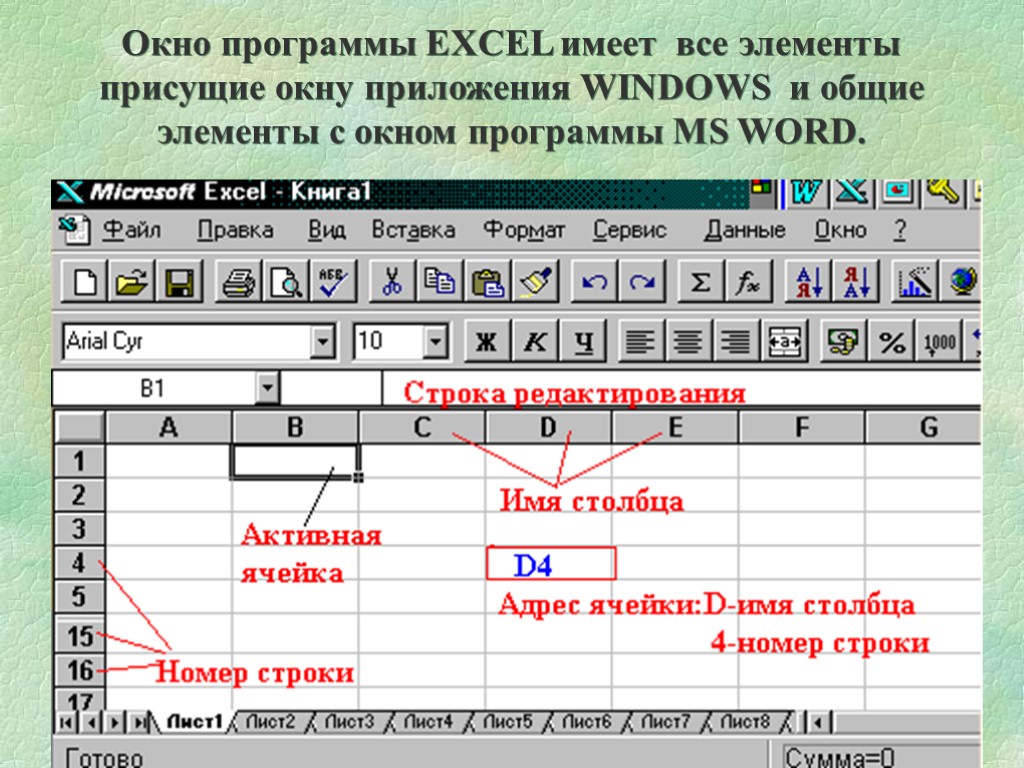Viewport: 1024px width, 768px height.
Task: Open the Данные menu
Action: tap(744, 230)
